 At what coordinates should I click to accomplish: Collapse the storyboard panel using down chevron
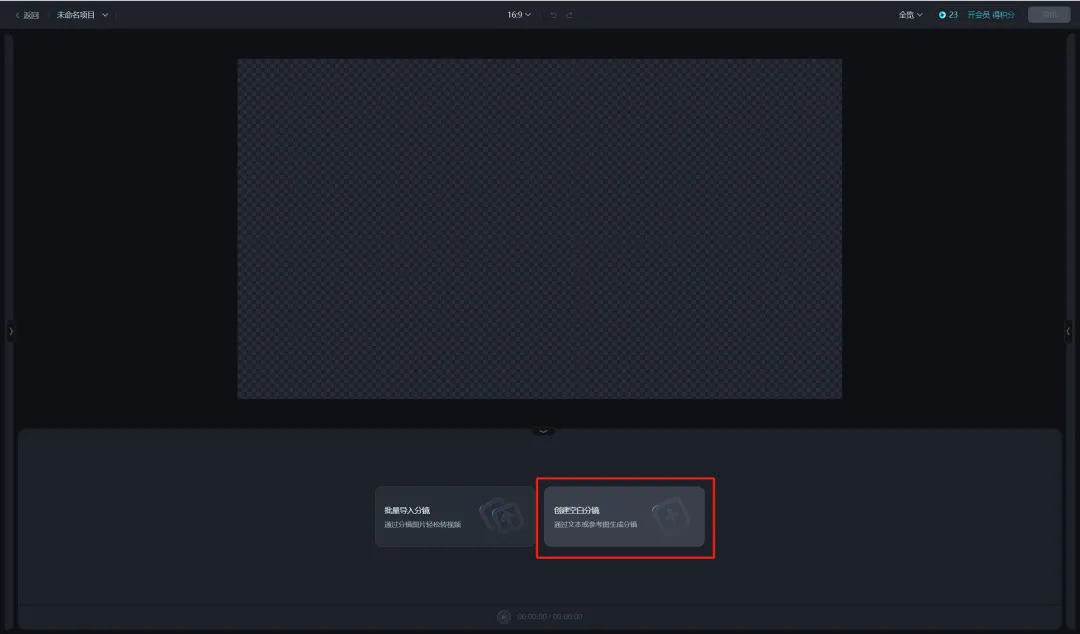click(543, 431)
